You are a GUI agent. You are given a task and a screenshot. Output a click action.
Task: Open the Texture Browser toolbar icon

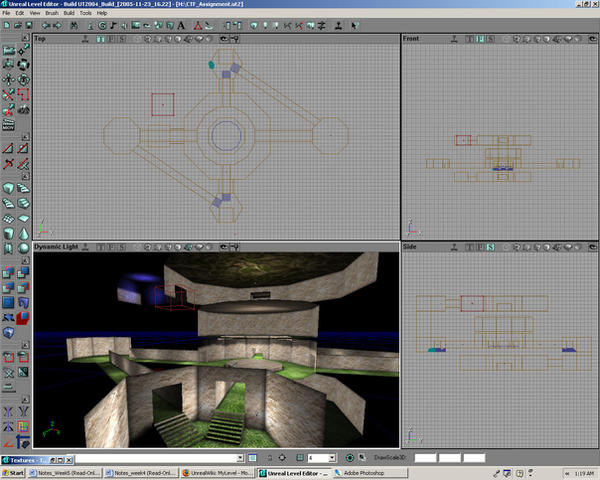pos(135,25)
